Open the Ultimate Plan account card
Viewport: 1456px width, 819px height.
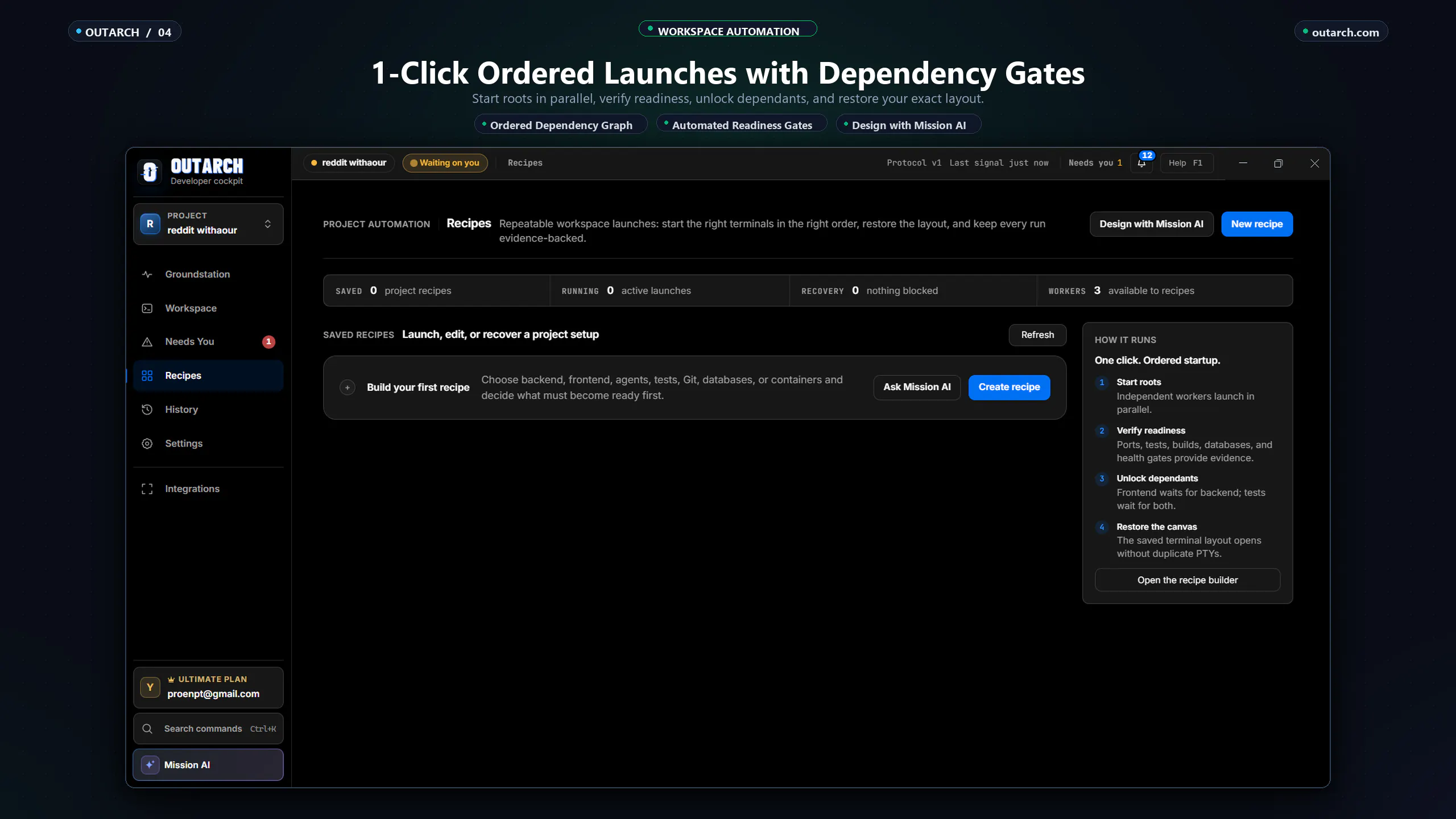[208, 687]
